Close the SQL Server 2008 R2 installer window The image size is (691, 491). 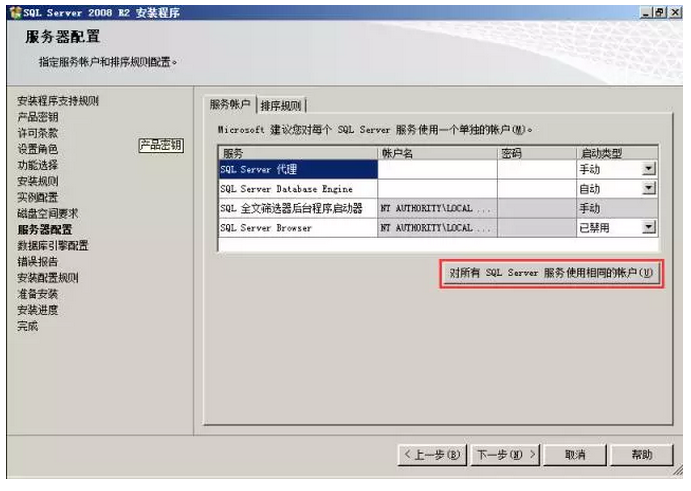click(675, 12)
